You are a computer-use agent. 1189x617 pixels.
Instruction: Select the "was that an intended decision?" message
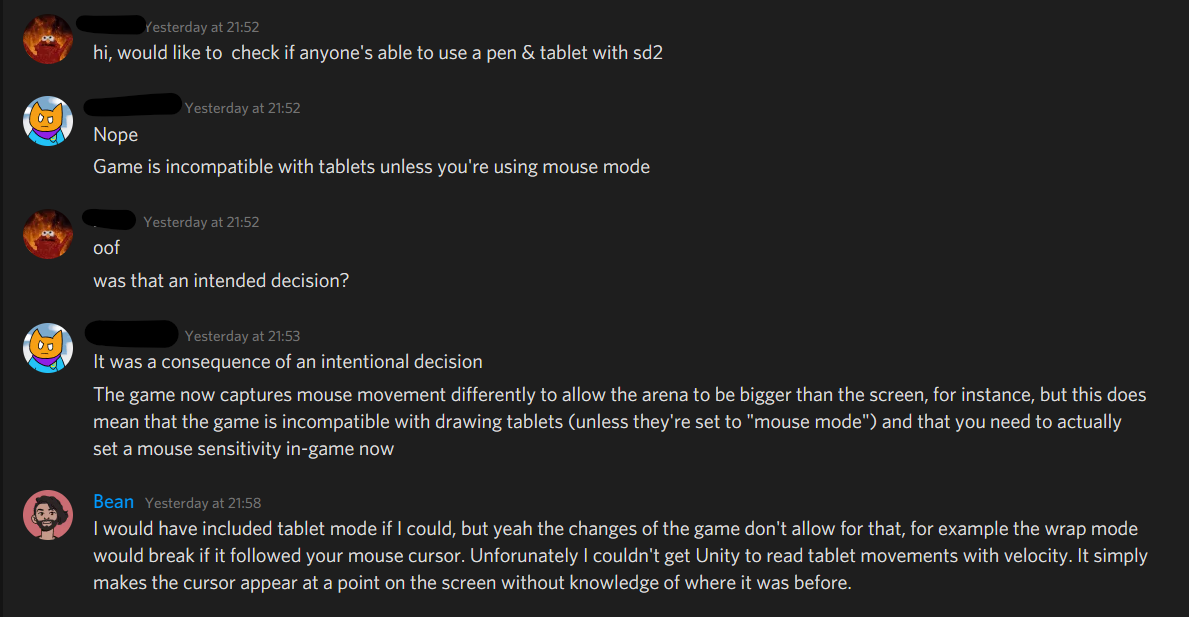click(x=221, y=281)
